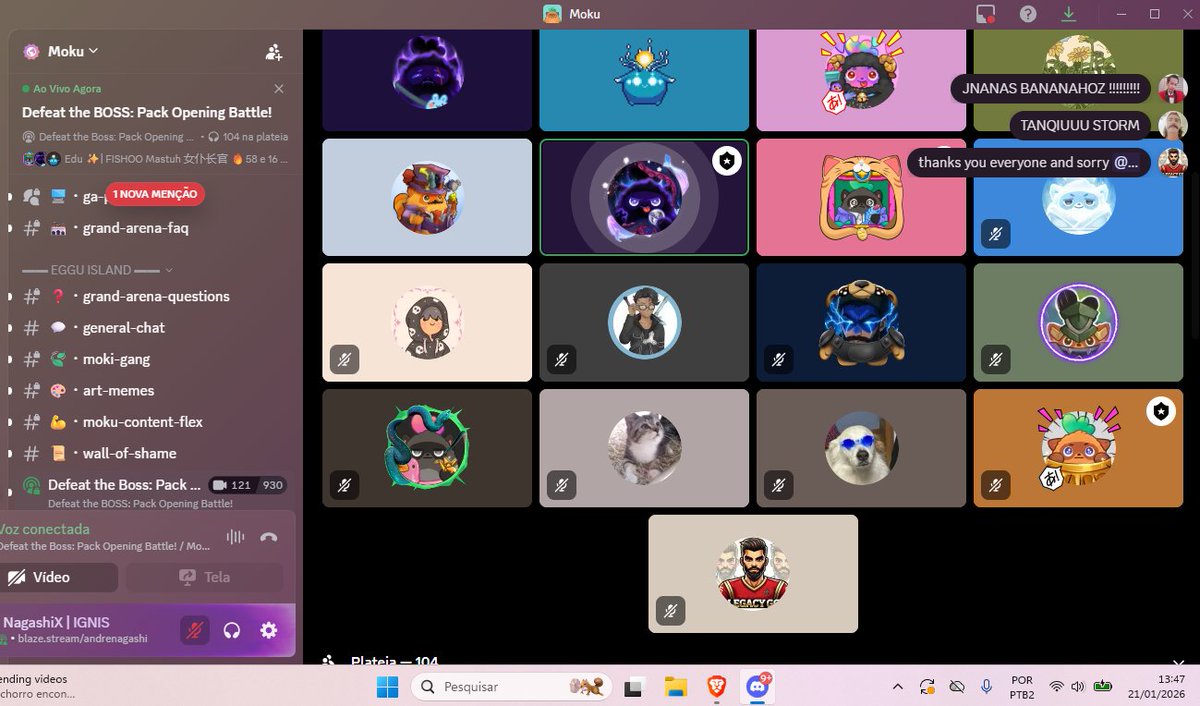Toggle headphones deafen in user panel
1200x706 pixels.
[x=232, y=630]
